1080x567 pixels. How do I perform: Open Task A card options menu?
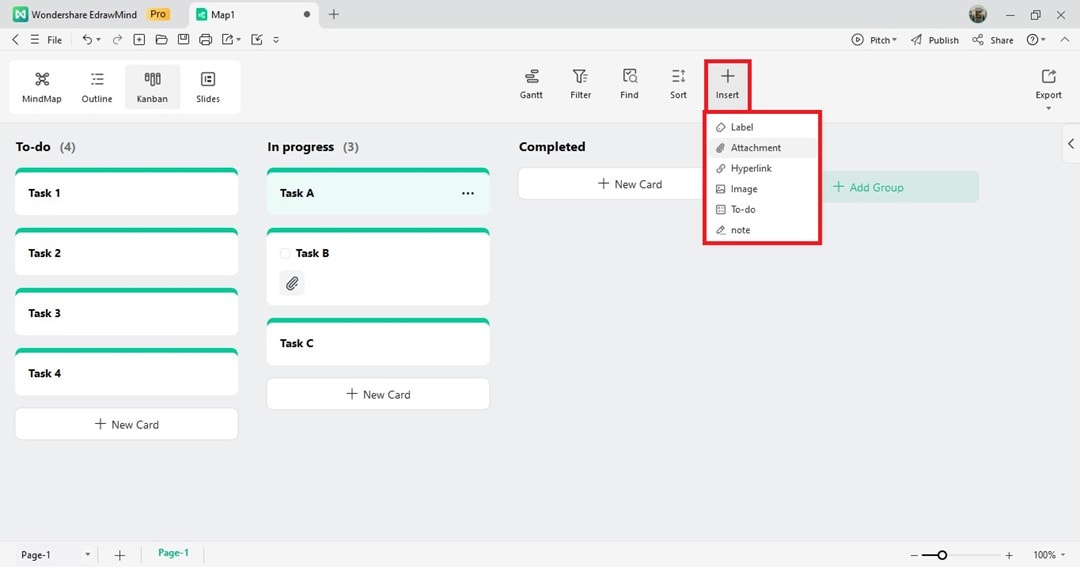[x=467, y=193]
